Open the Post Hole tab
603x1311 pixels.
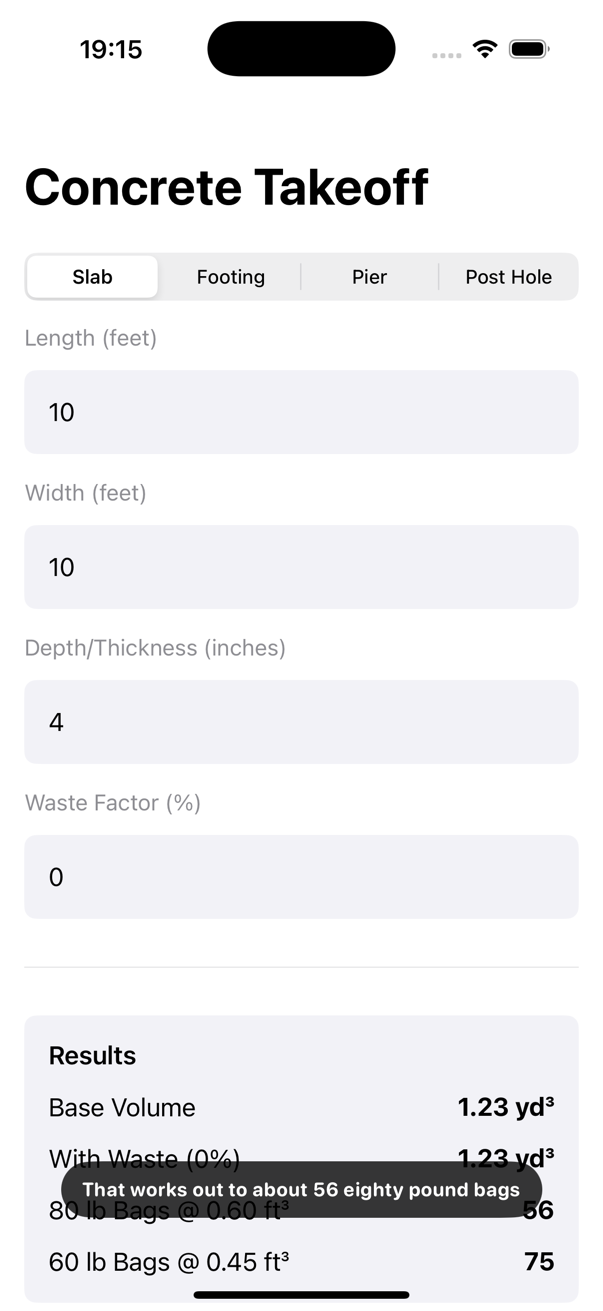[508, 277]
